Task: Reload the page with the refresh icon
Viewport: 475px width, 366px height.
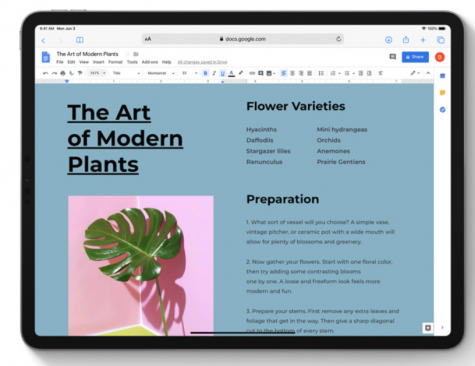Action: [339, 39]
